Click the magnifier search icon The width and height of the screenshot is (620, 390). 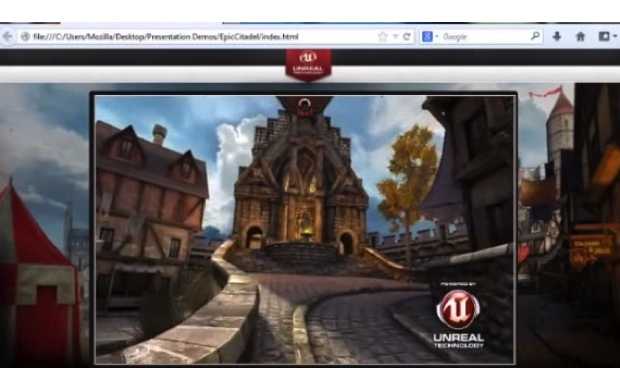(x=535, y=36)
